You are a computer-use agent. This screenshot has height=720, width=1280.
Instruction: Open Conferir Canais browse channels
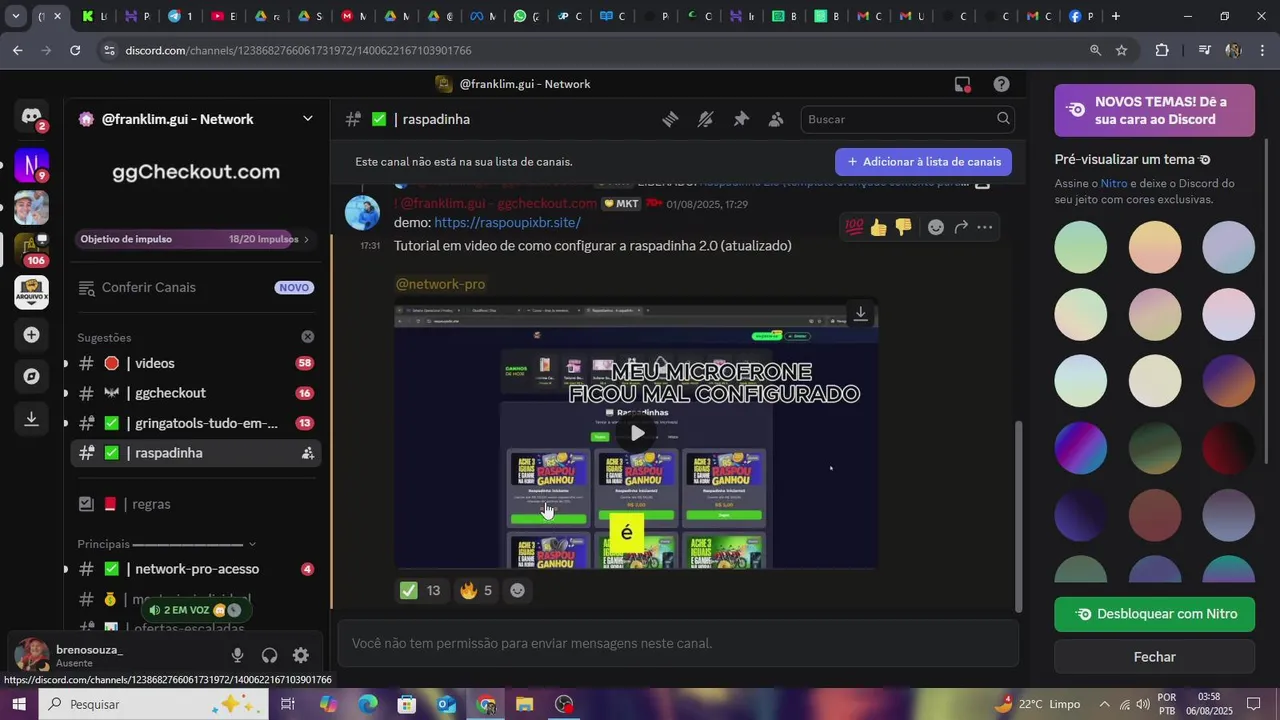point(196,287)
